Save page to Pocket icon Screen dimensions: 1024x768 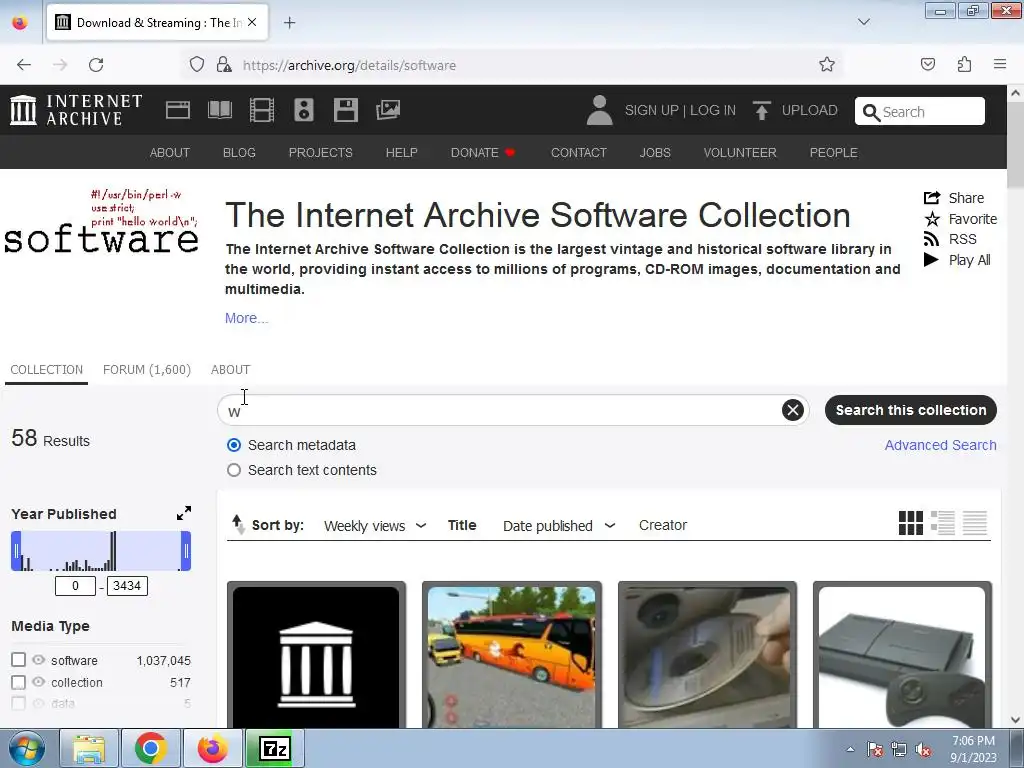[x=928, y=64]
